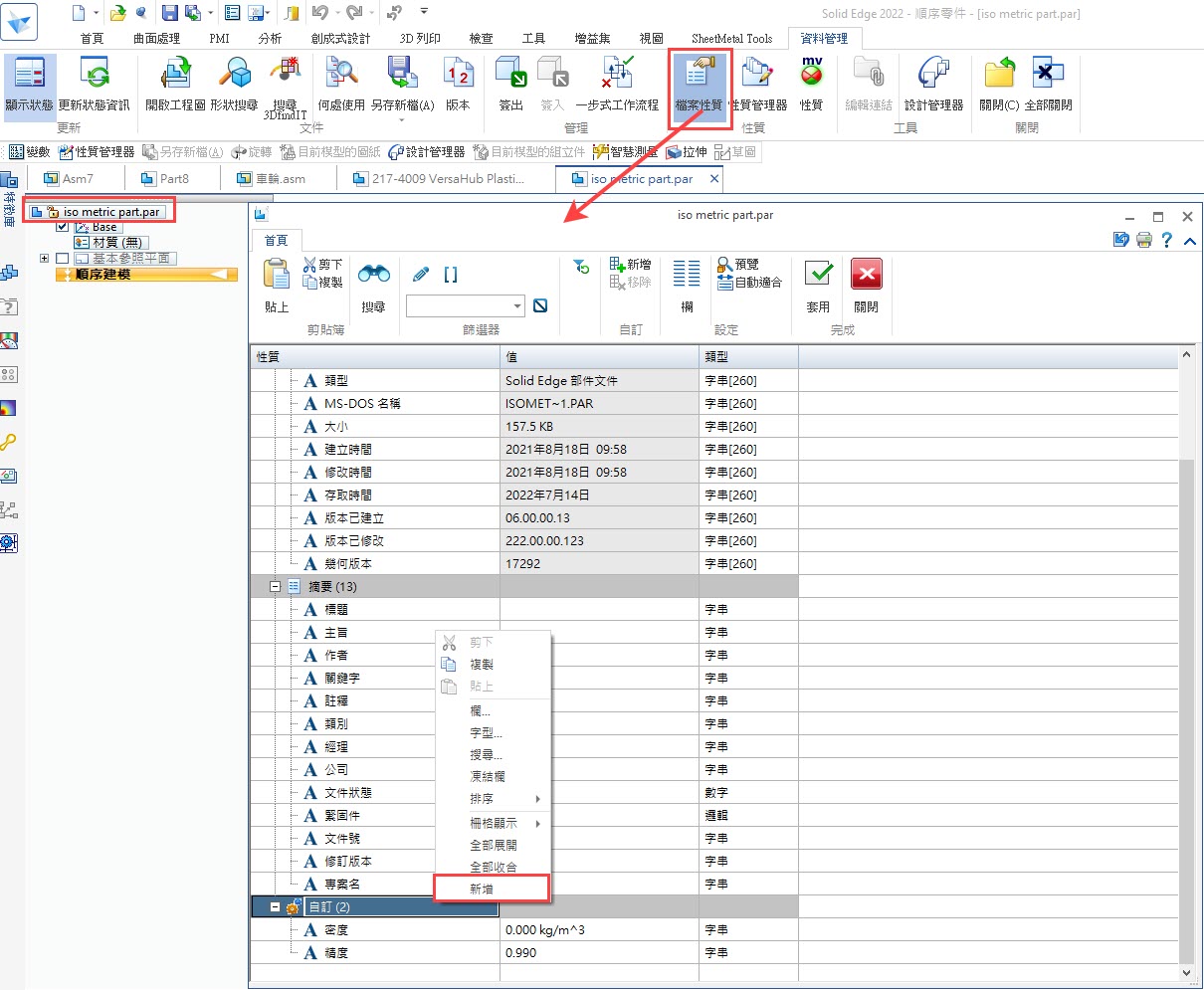
Task: Open 性質管理器 in the ribbon
Action: tap(757, 85)
